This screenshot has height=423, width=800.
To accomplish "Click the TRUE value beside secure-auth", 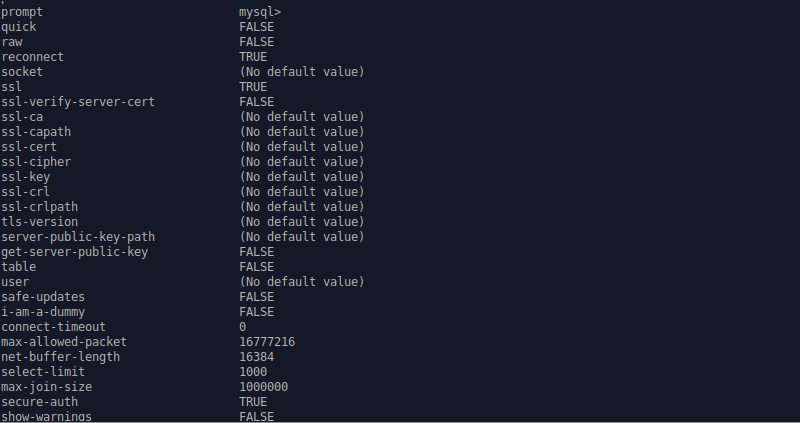I will click(x=253, y=402).
